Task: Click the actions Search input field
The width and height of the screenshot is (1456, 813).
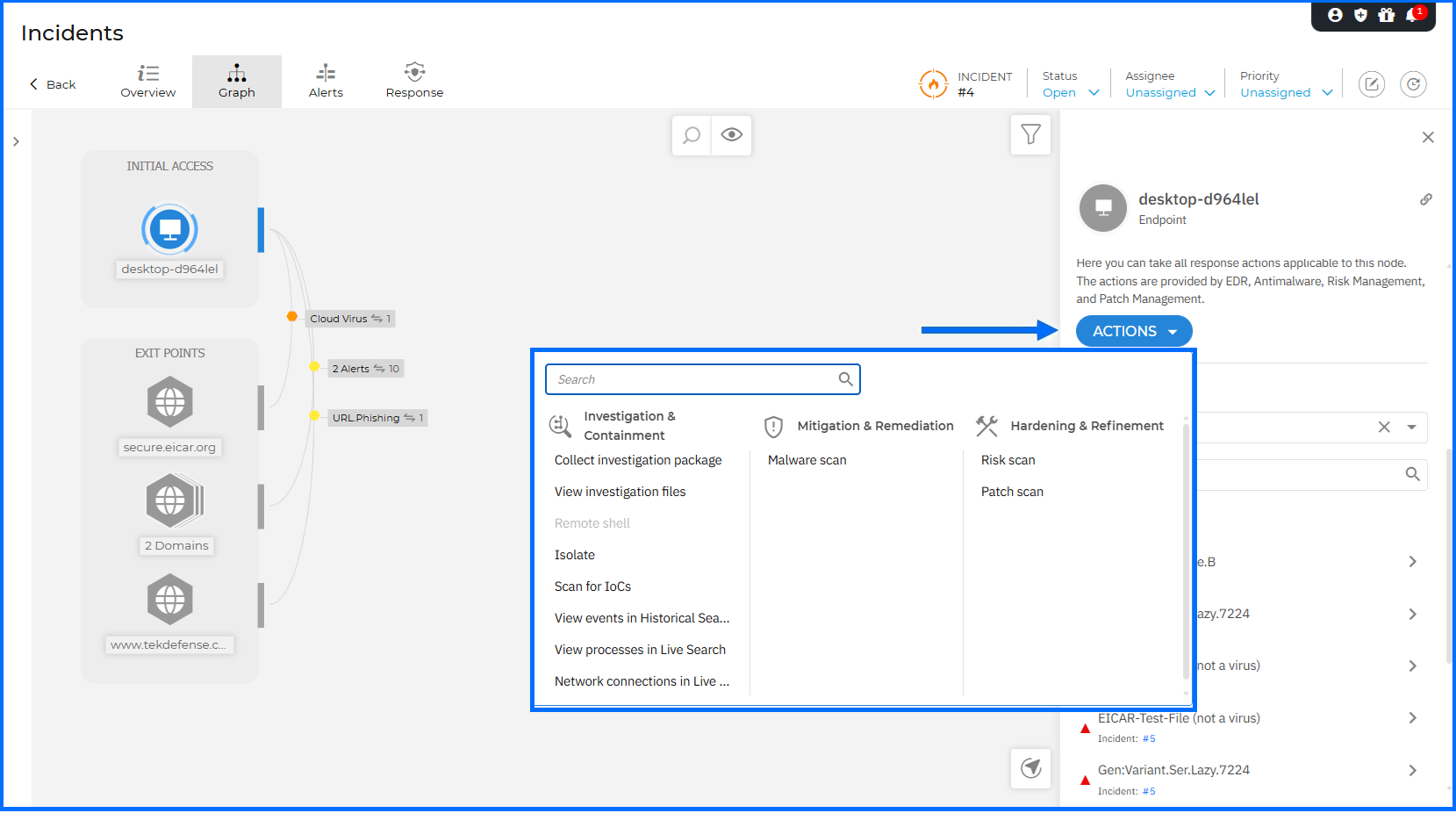Action: 693,379
